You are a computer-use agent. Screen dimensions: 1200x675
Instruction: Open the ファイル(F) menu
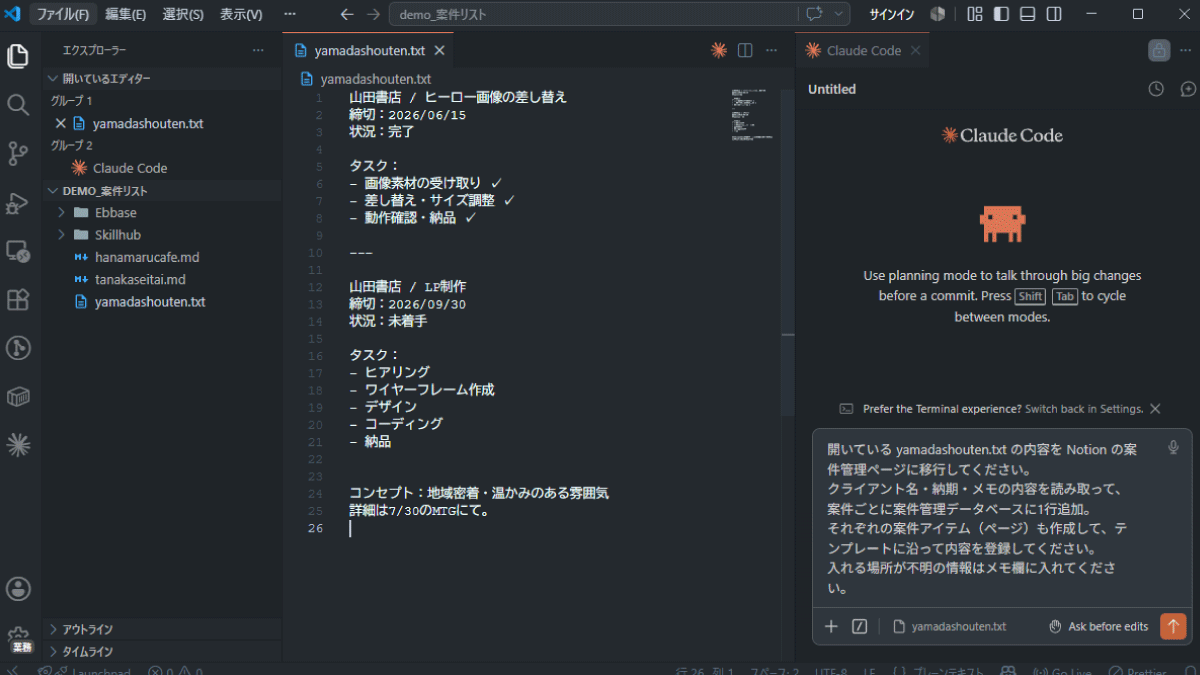[63, 14]
